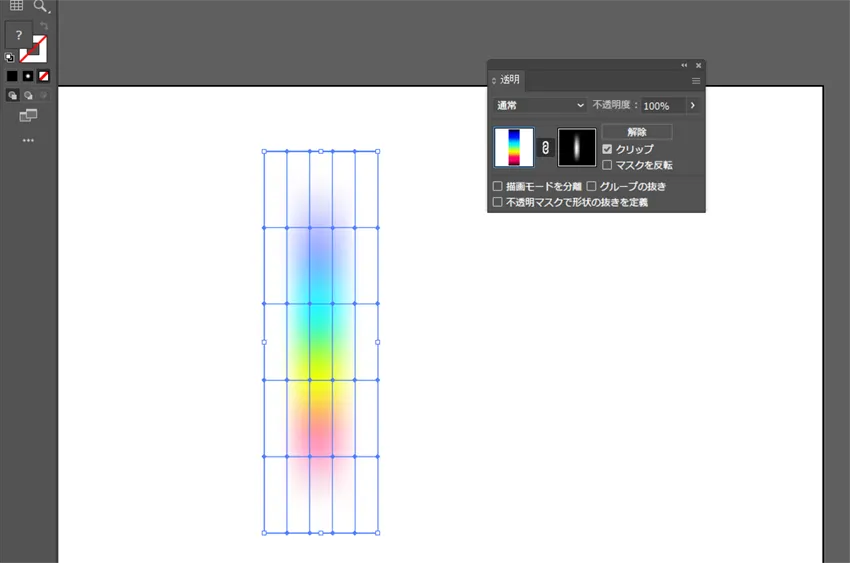Open the 透明 panel hamburger menu
The image size is (850, 563).
696,80
